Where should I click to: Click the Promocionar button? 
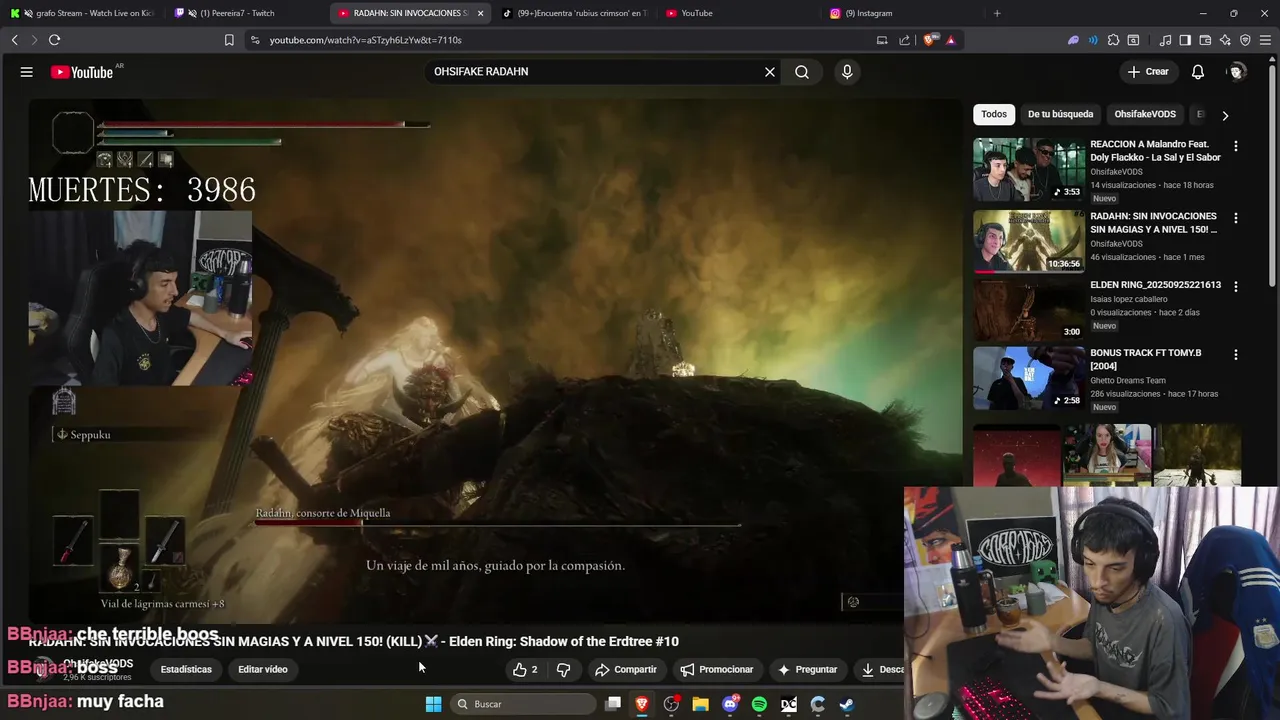coord(717,670)
